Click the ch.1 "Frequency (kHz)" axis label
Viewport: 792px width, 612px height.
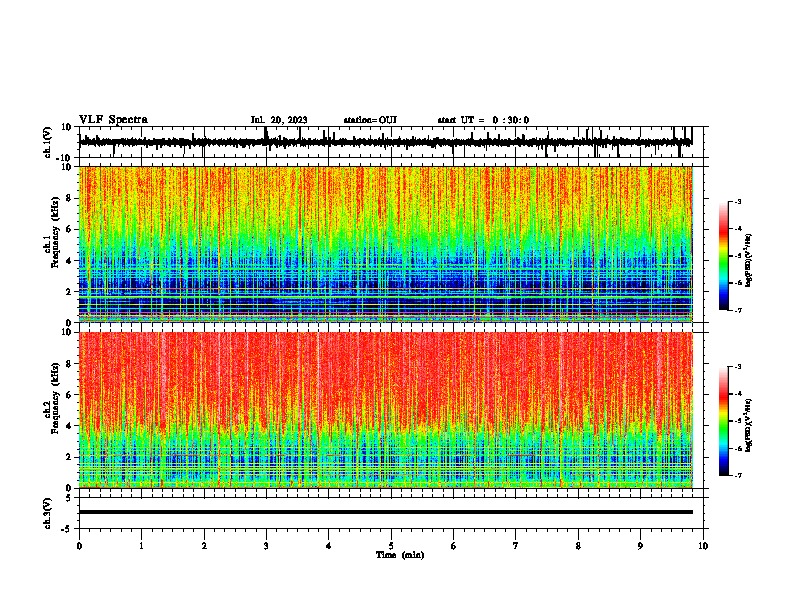[55, 232]
